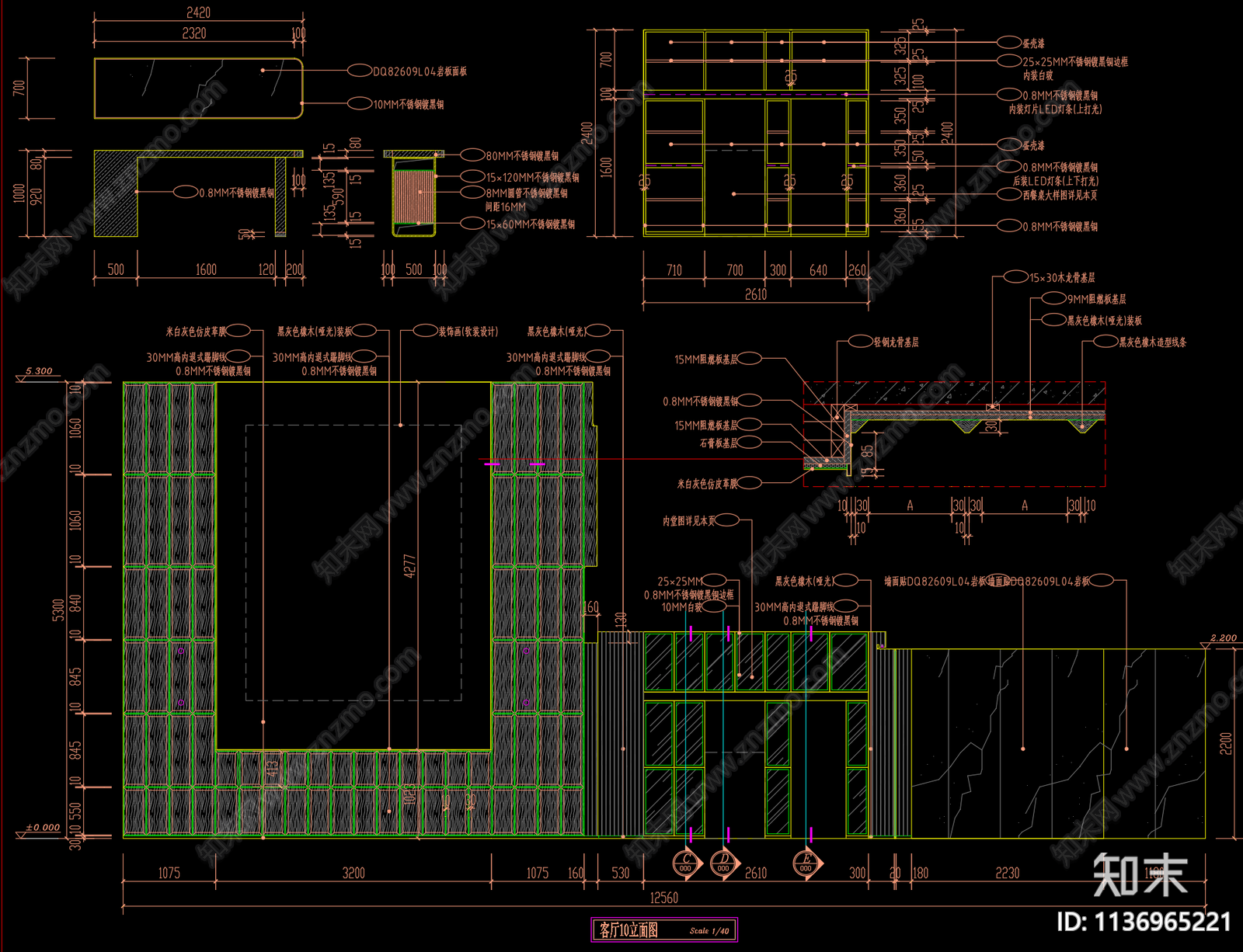
Task: Select the 9MM阻燃板基层 label
Action: [x=1096, y=299]
